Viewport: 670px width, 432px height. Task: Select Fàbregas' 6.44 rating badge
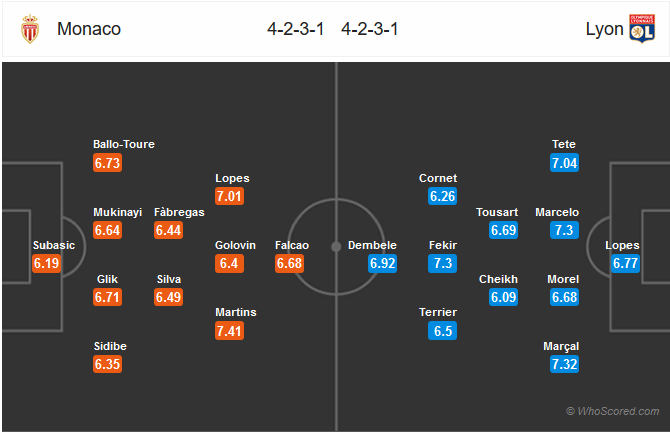169,230
